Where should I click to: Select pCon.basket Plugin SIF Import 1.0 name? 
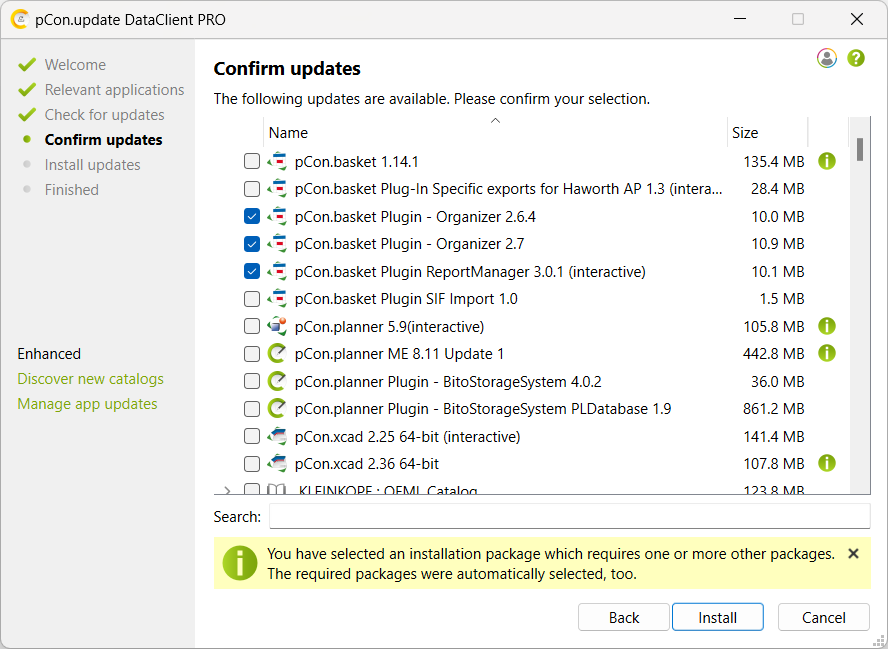pos(406,299)
